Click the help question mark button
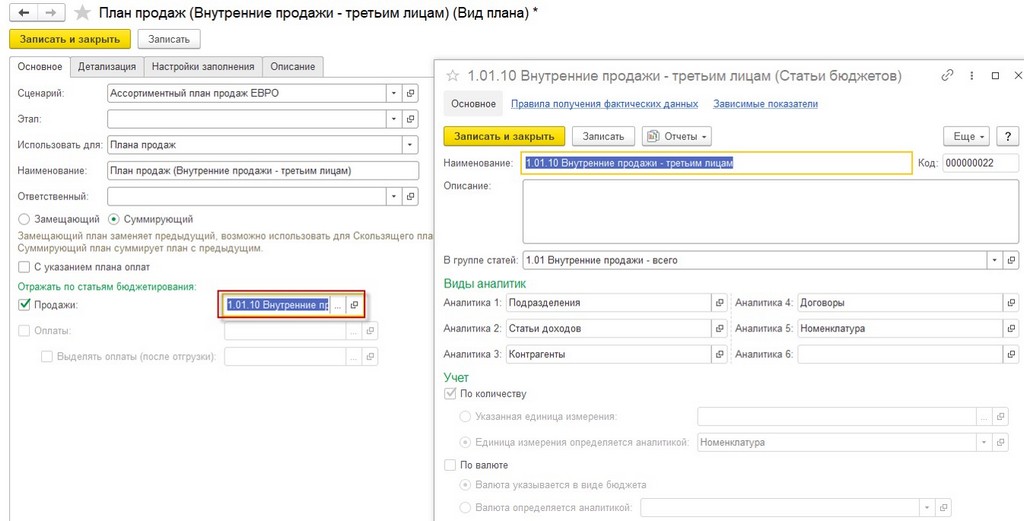The image size is (1024, 521). click(x=1008, y=136)
